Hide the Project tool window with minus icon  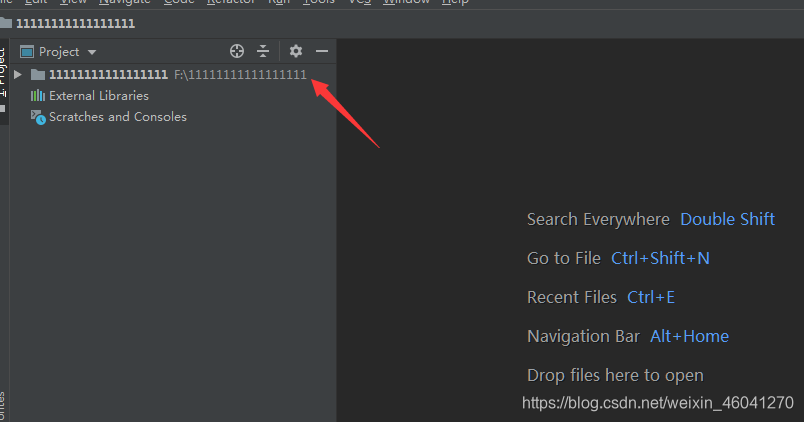(322, 51)
